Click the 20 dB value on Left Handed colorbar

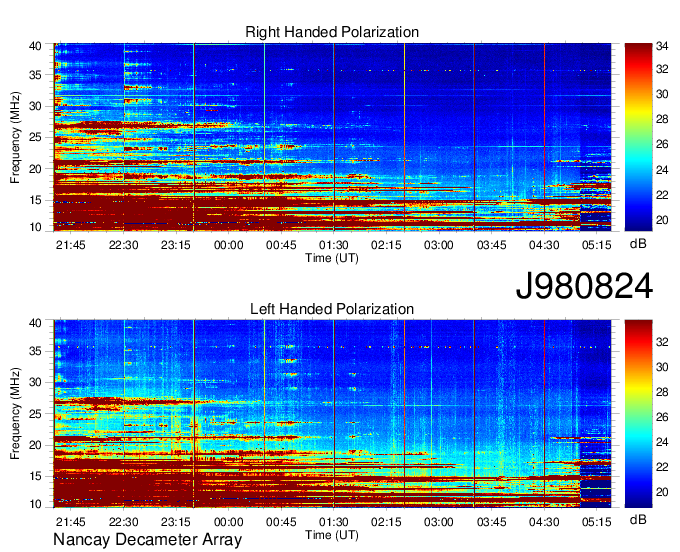pos(662,492)
